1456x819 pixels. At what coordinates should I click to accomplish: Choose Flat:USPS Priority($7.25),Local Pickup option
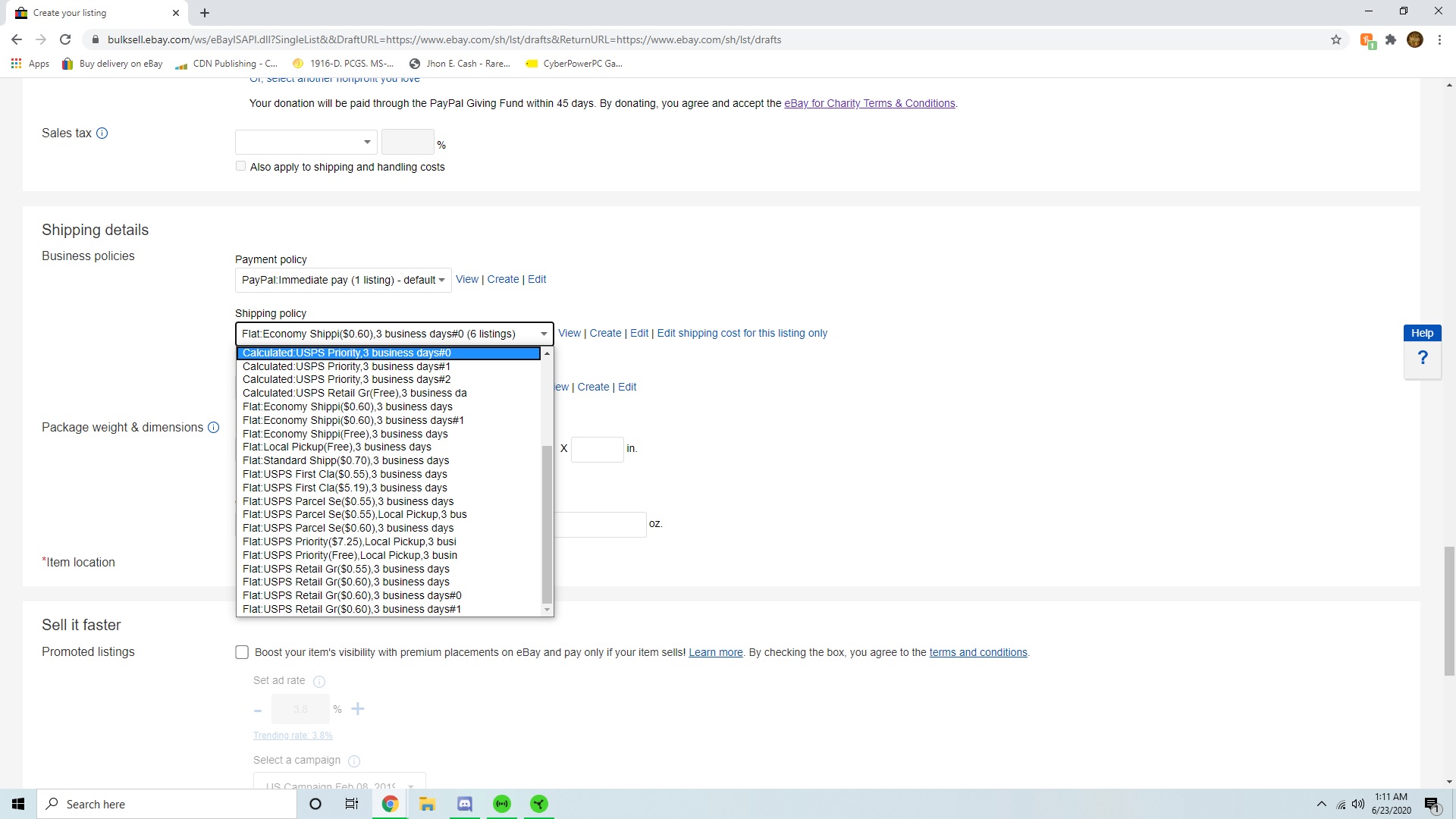point(388,542)
